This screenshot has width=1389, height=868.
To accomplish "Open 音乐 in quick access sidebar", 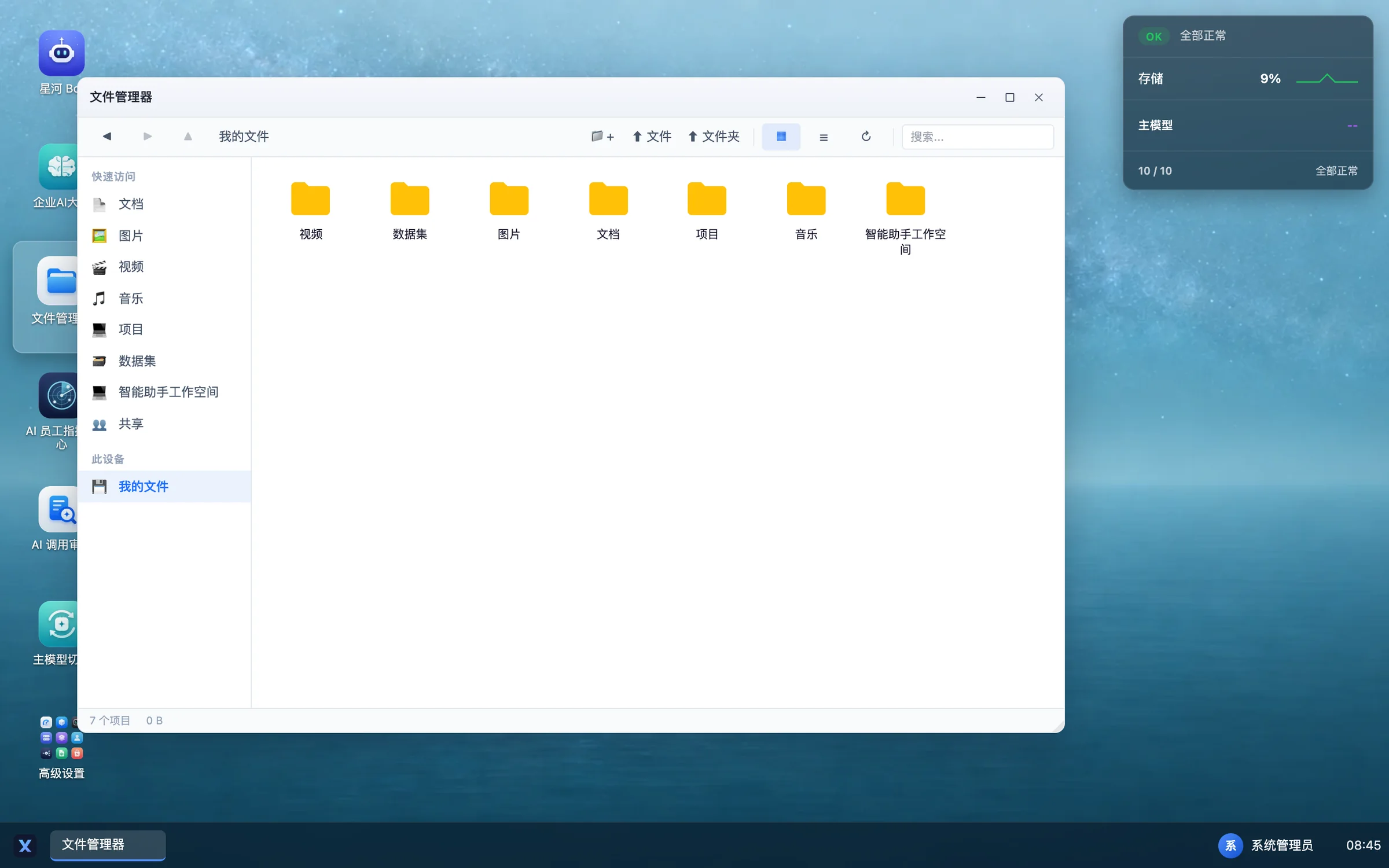I will coord(164,298).
